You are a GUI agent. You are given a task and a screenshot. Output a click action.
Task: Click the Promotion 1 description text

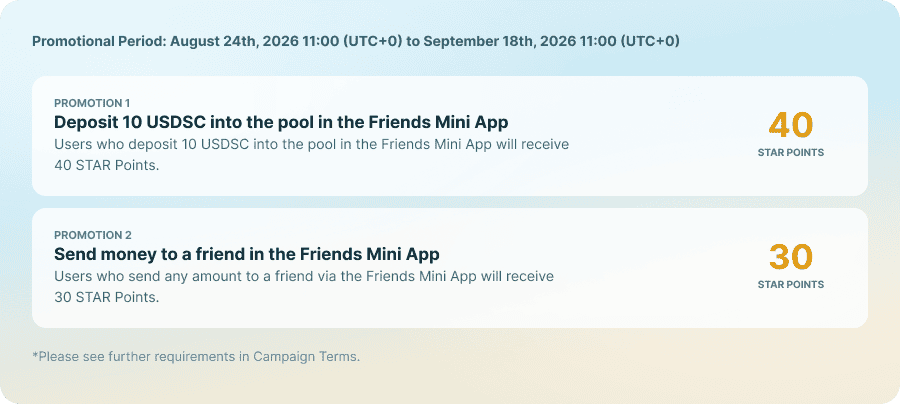(312, 155)
